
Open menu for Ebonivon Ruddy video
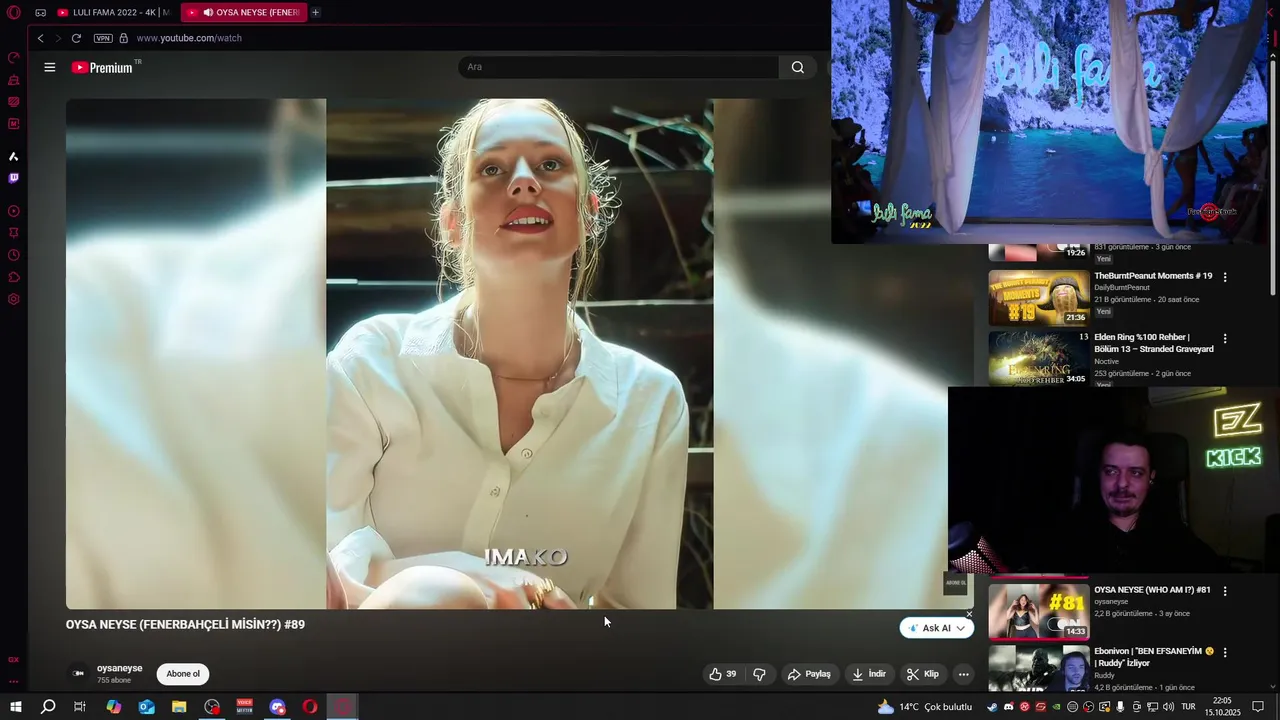point(1225,652)
